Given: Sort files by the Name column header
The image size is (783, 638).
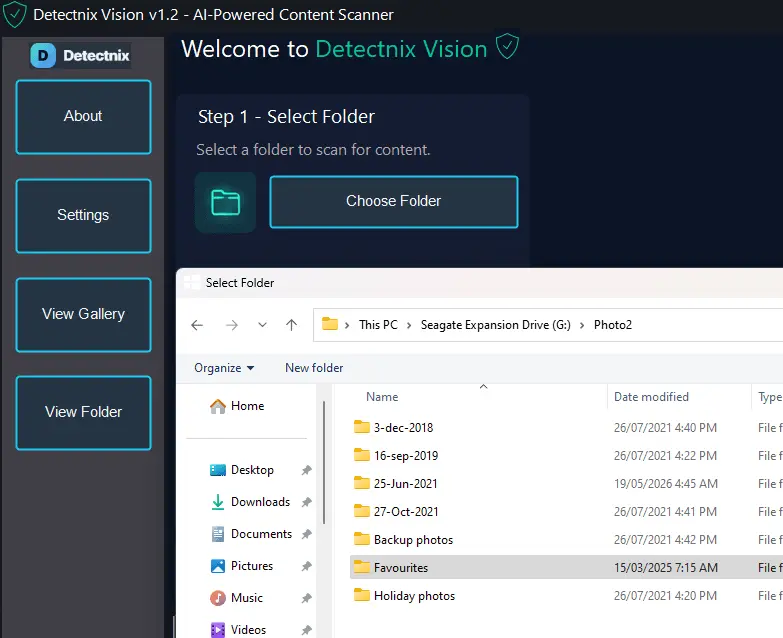Looking at the screenshot, I should 382,397.
